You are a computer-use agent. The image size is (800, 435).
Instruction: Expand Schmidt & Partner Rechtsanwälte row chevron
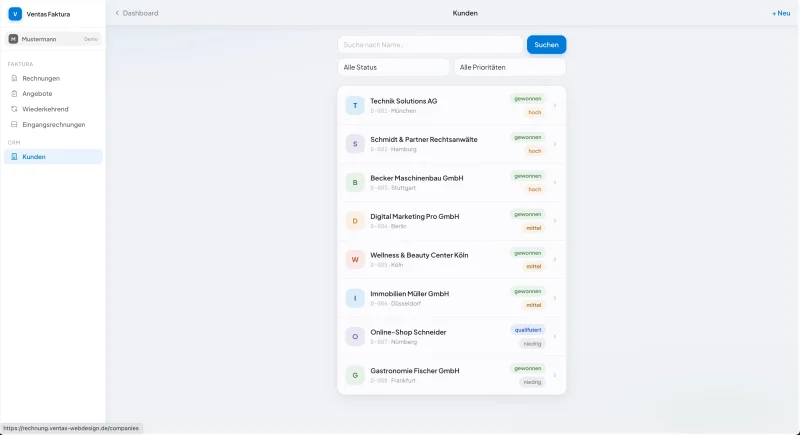point(555,144)
